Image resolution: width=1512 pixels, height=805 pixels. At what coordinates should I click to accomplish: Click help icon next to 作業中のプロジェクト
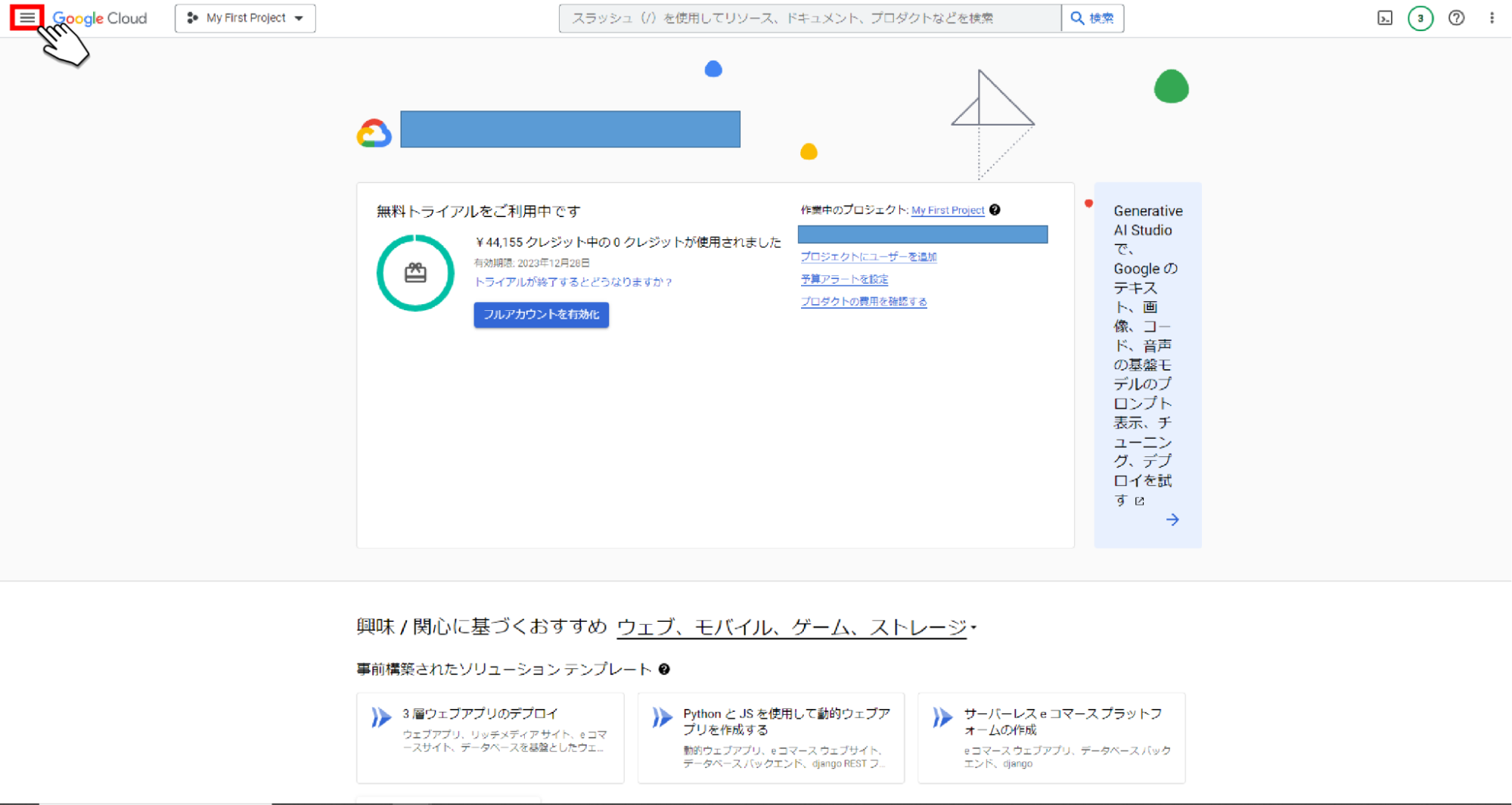[995, 210]
